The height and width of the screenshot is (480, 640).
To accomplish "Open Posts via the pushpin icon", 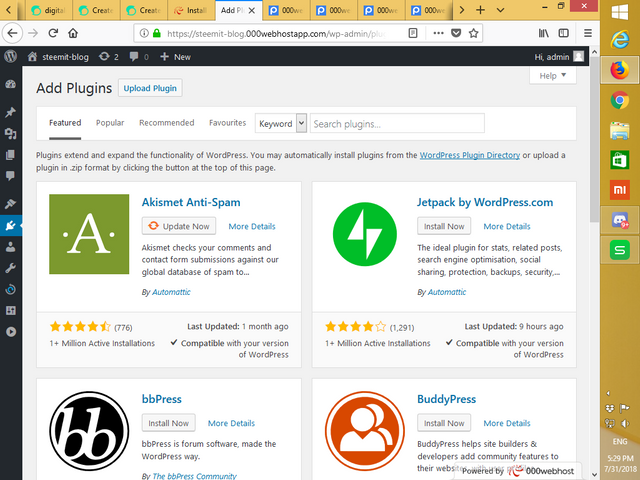I will click(10, 111).
